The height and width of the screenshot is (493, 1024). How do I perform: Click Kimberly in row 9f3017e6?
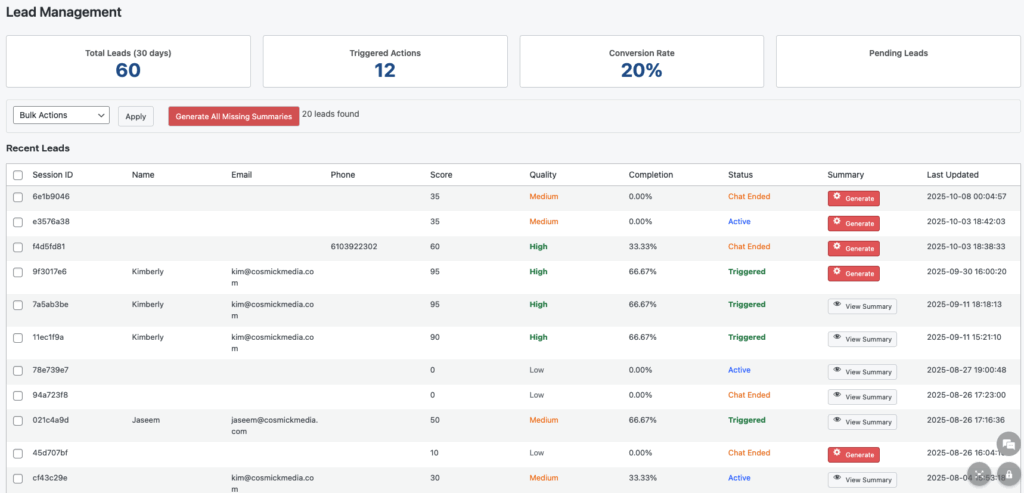pyautogui.click(x=148, y=272)
